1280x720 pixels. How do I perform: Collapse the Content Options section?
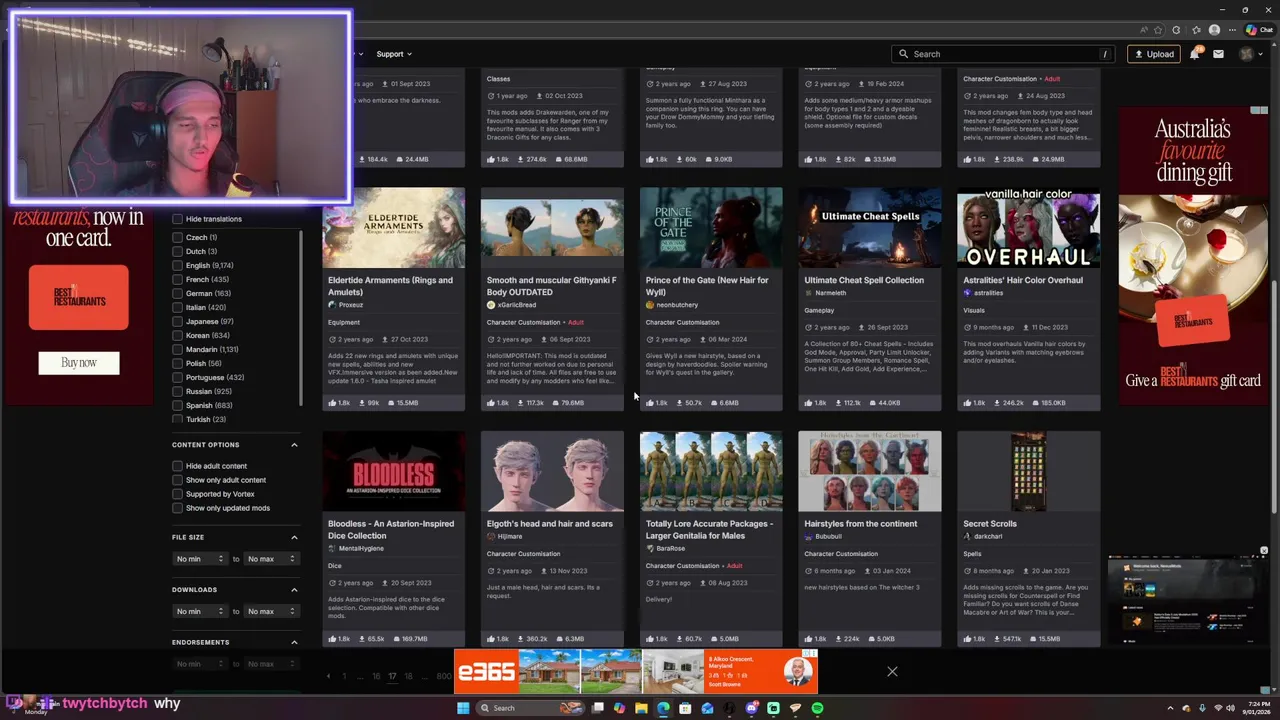[294, 445]
